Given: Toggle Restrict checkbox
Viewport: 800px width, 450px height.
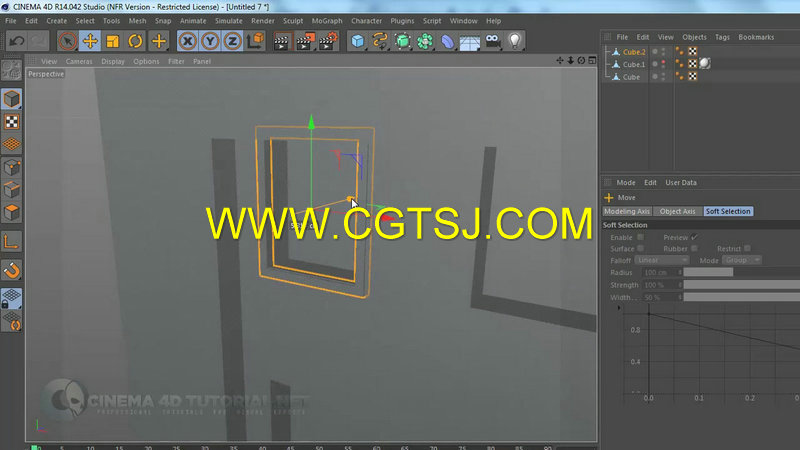Looking at the screenshot, I should [747, 248].
